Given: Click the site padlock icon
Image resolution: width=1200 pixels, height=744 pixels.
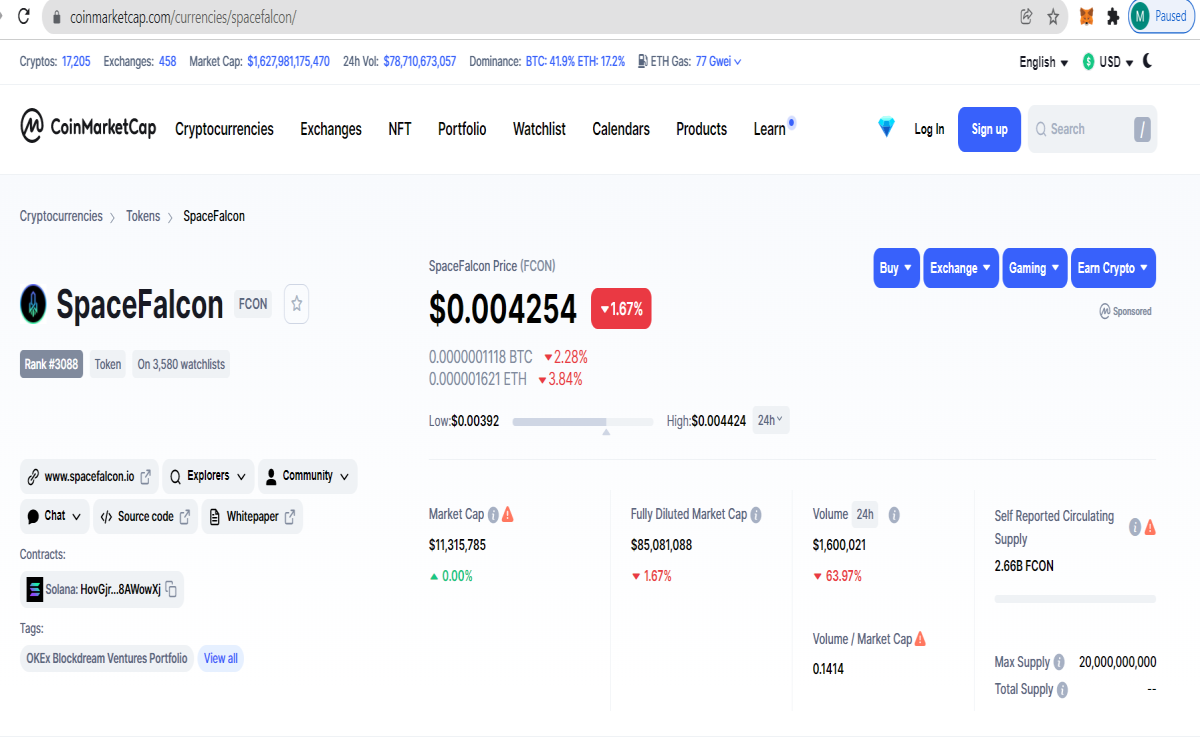Looking at the screenshot, I should (x=55, y=17).
